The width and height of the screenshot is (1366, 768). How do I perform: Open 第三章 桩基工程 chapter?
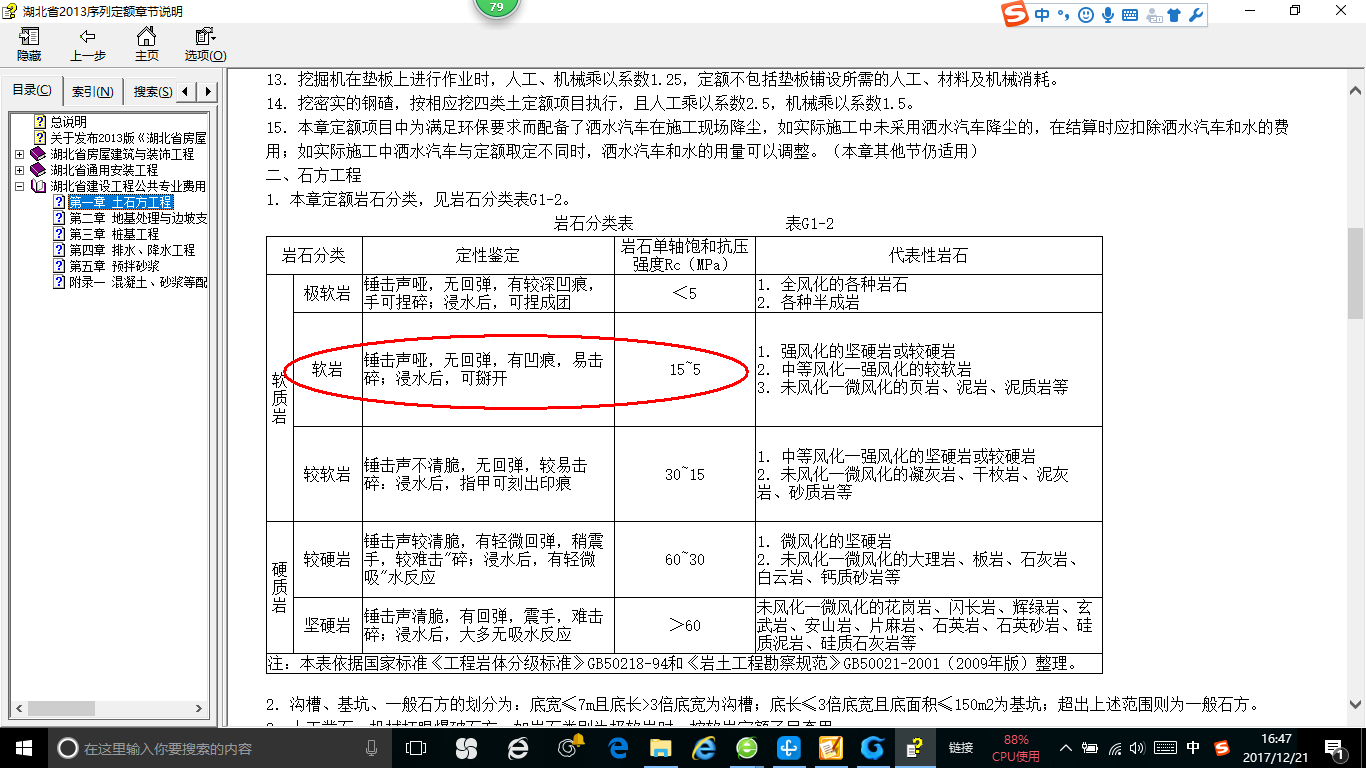[x=114, y=234]
